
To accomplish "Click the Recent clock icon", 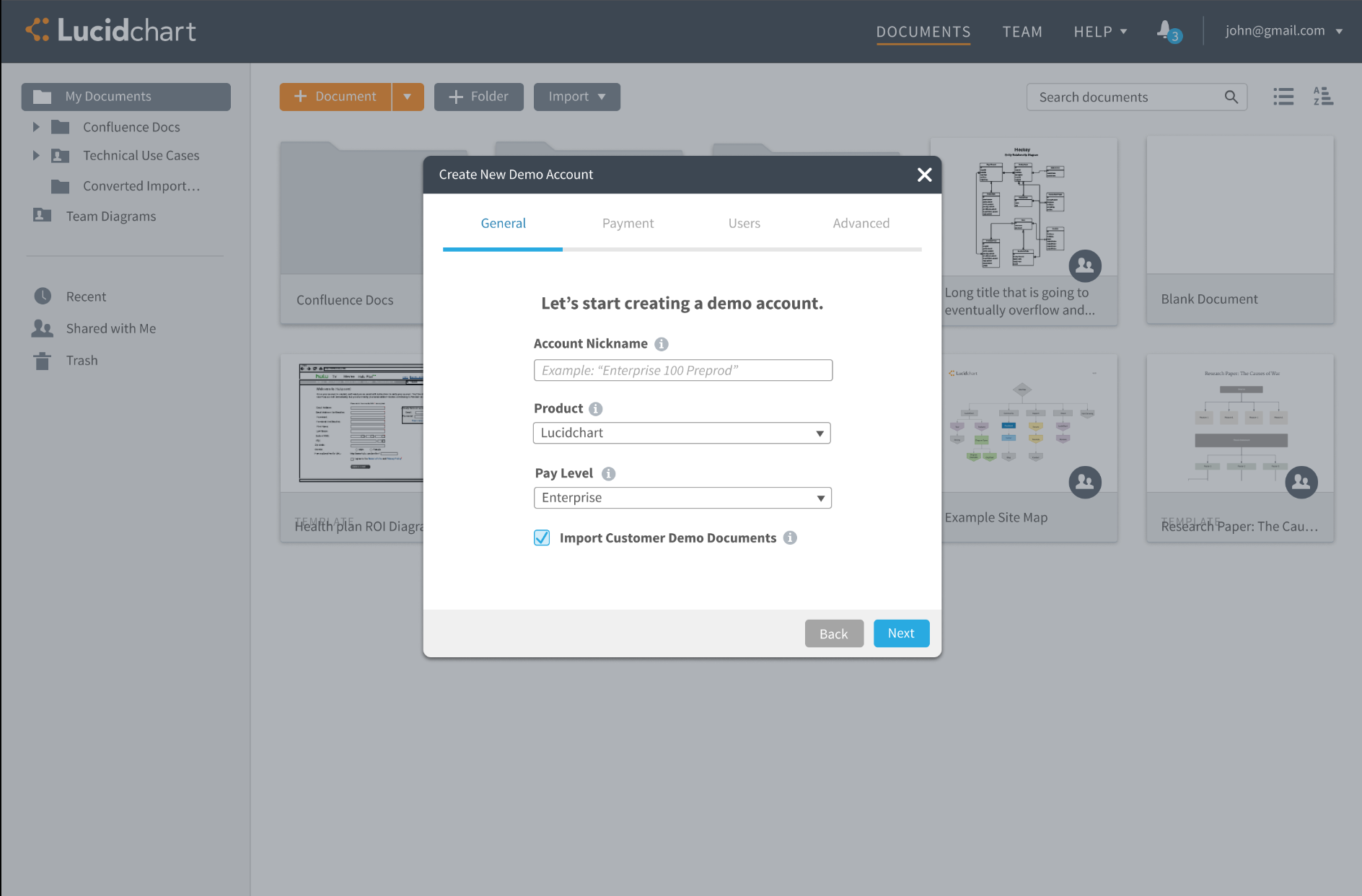I will pyautogui.click(x=43, y=297).
